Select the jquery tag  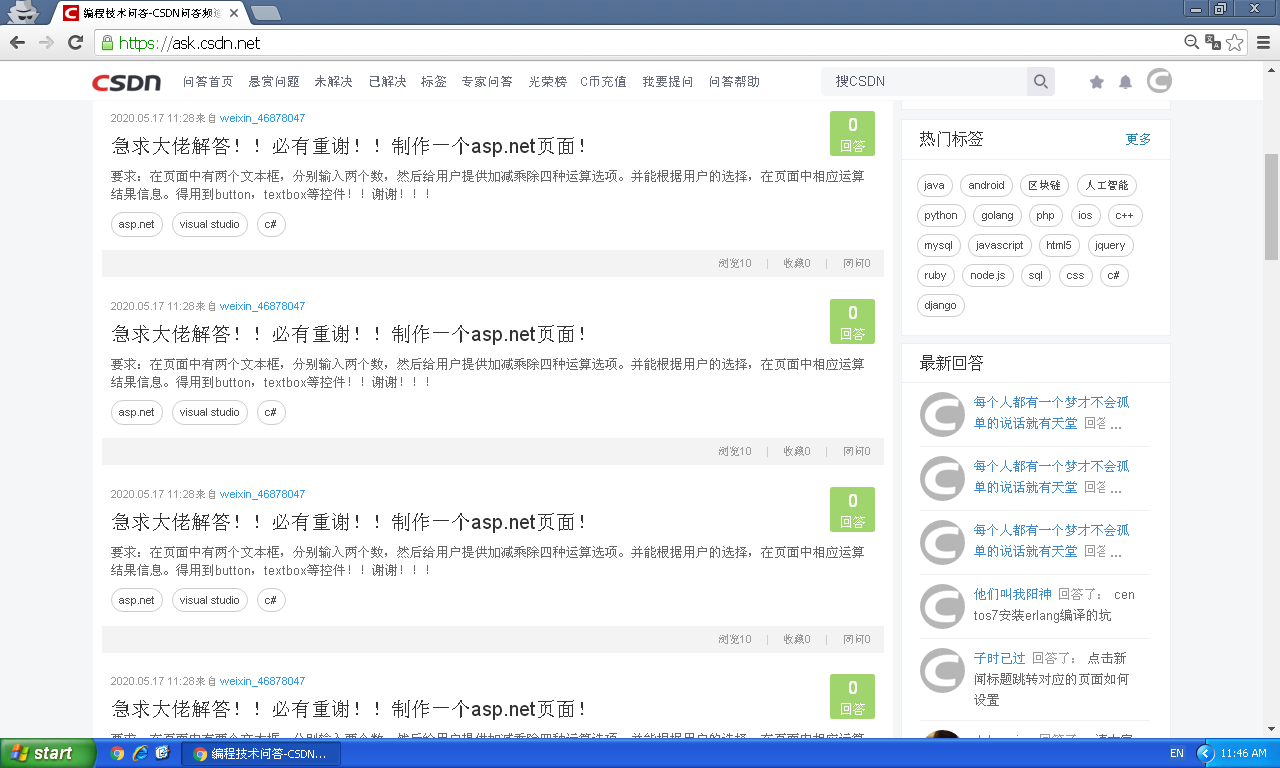pos(1110,245)
